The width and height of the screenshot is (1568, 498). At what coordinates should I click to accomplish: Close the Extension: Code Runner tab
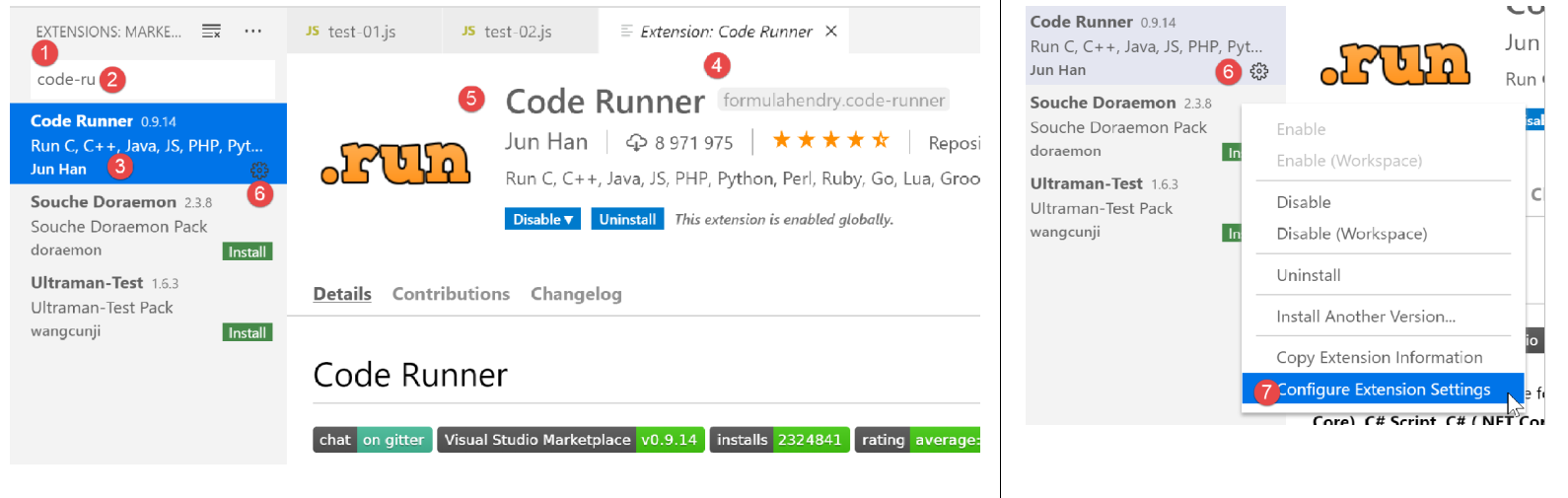pyautogui.click(x=831, y=32)
